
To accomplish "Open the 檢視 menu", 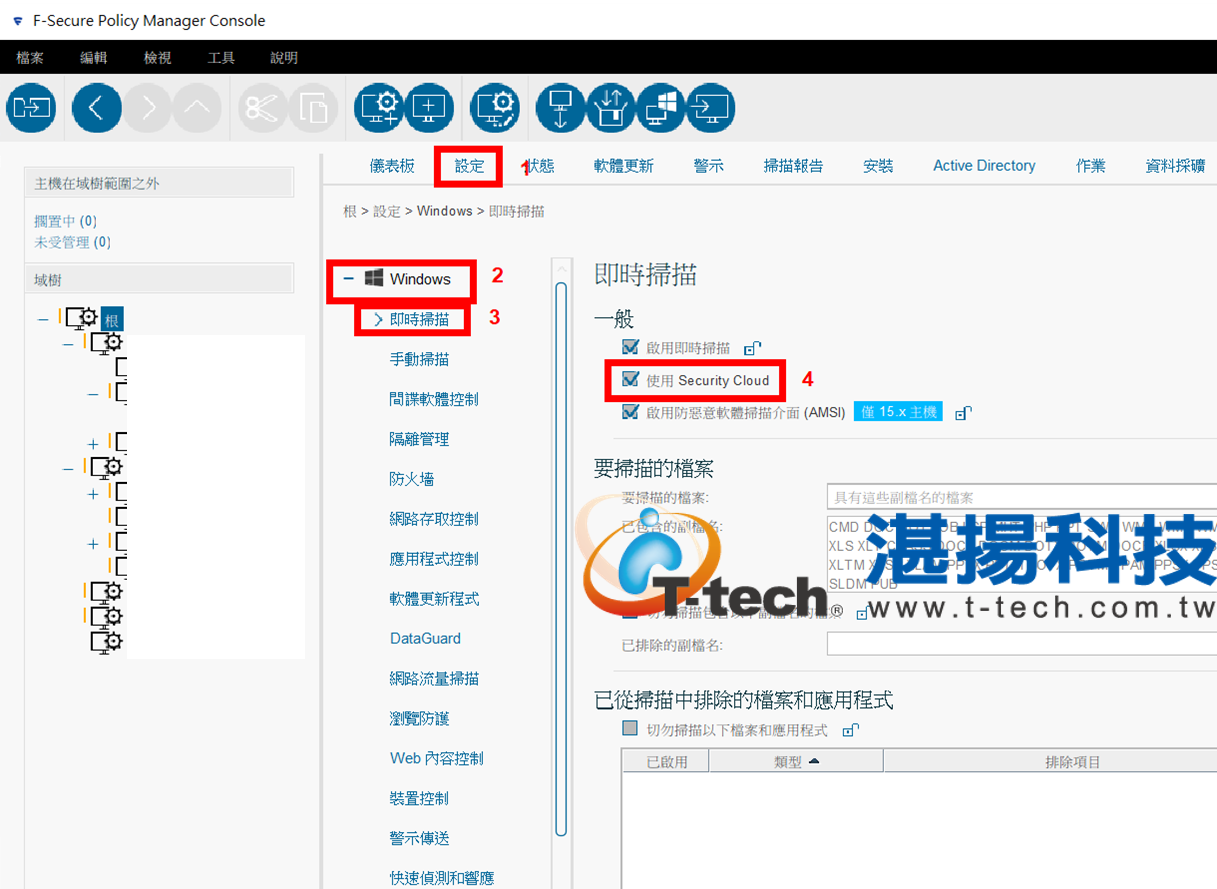I will 158,58.
